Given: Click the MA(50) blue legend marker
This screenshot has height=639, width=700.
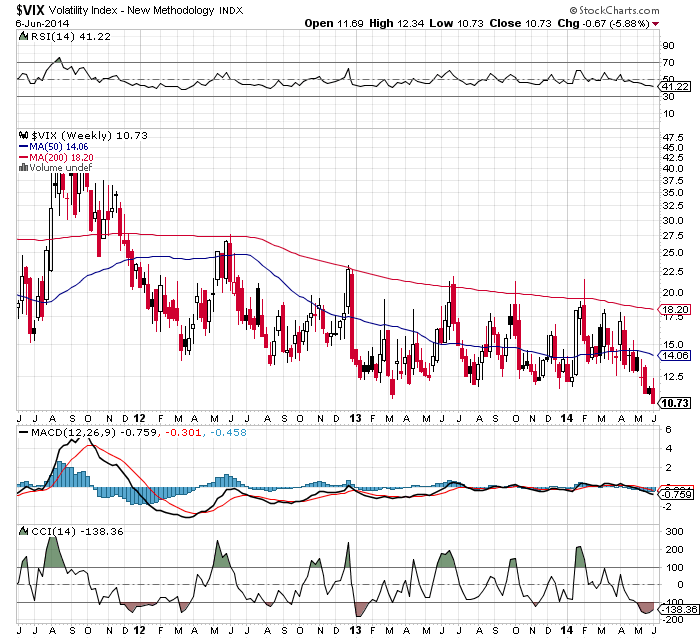Looking at the screenshot, I should 23,145.
